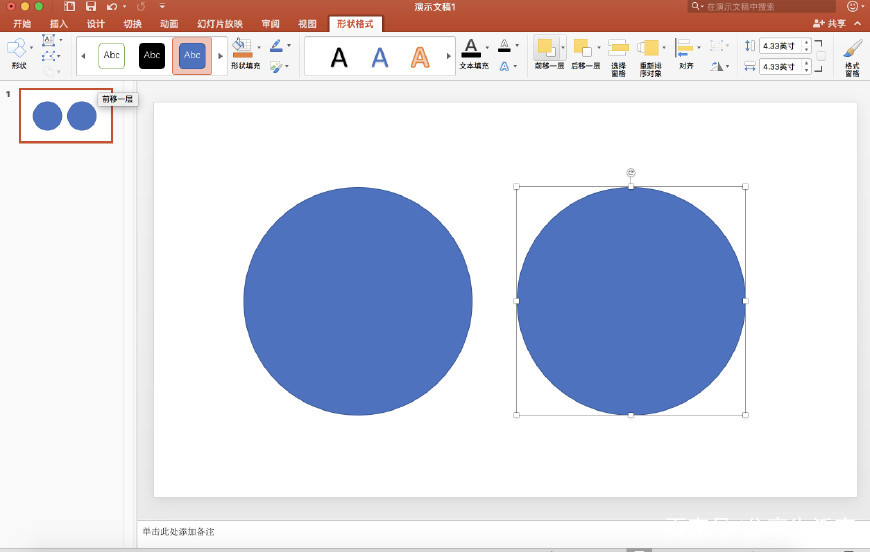Switch to the Insert (插入) tab
This screenshot has height=552, width=870.
59,23
